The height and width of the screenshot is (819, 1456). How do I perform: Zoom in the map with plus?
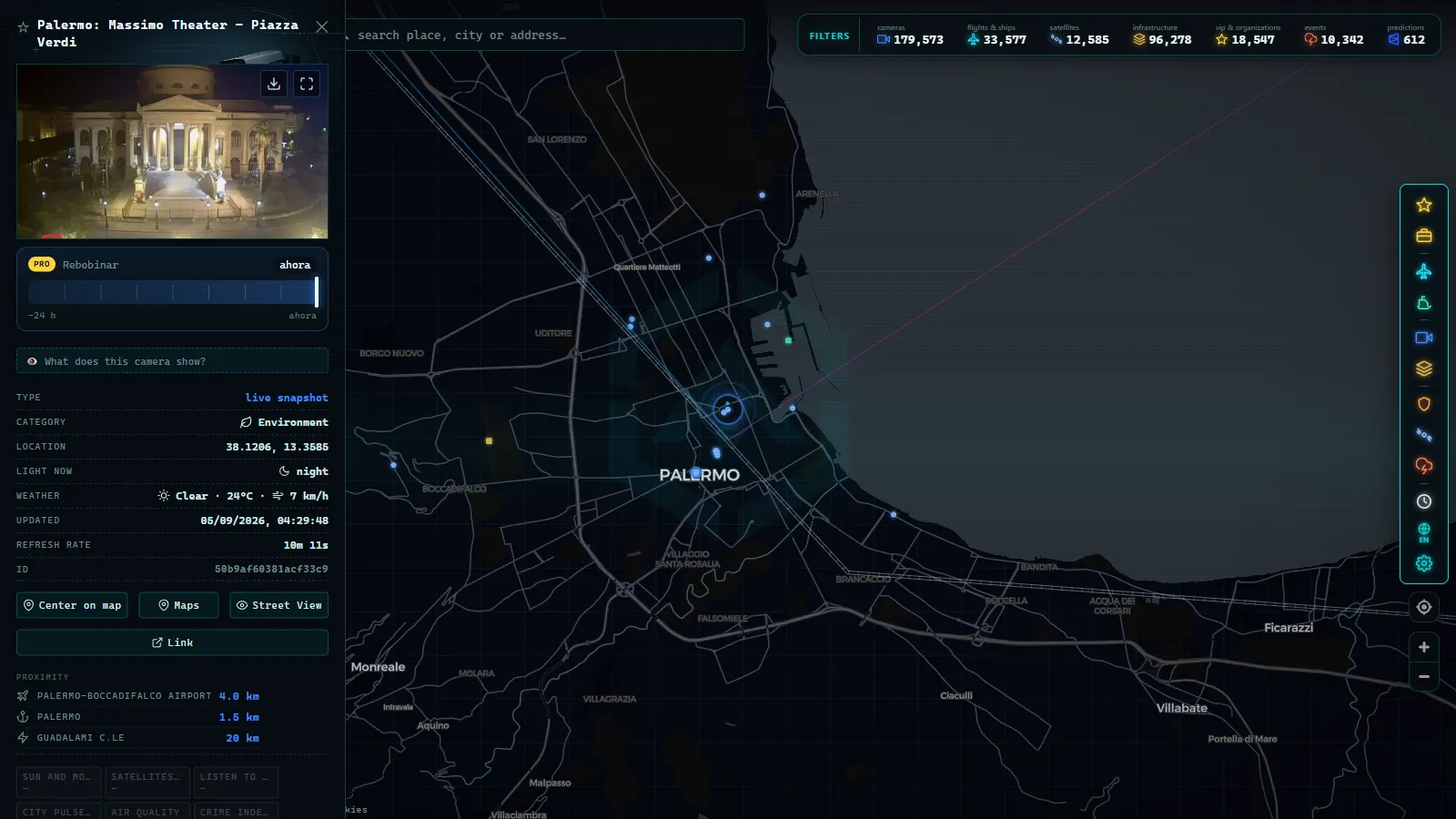point(1424,647)
